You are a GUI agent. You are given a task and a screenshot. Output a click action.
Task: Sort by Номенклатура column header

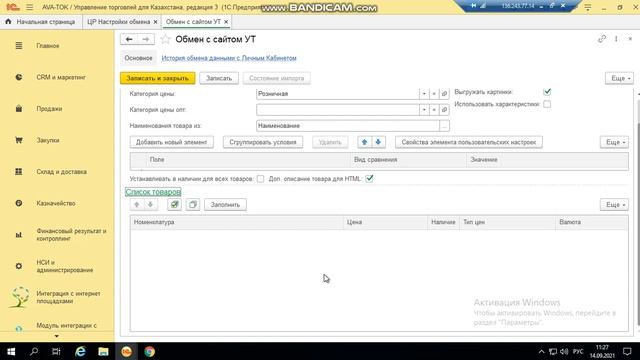click(237, 222)
